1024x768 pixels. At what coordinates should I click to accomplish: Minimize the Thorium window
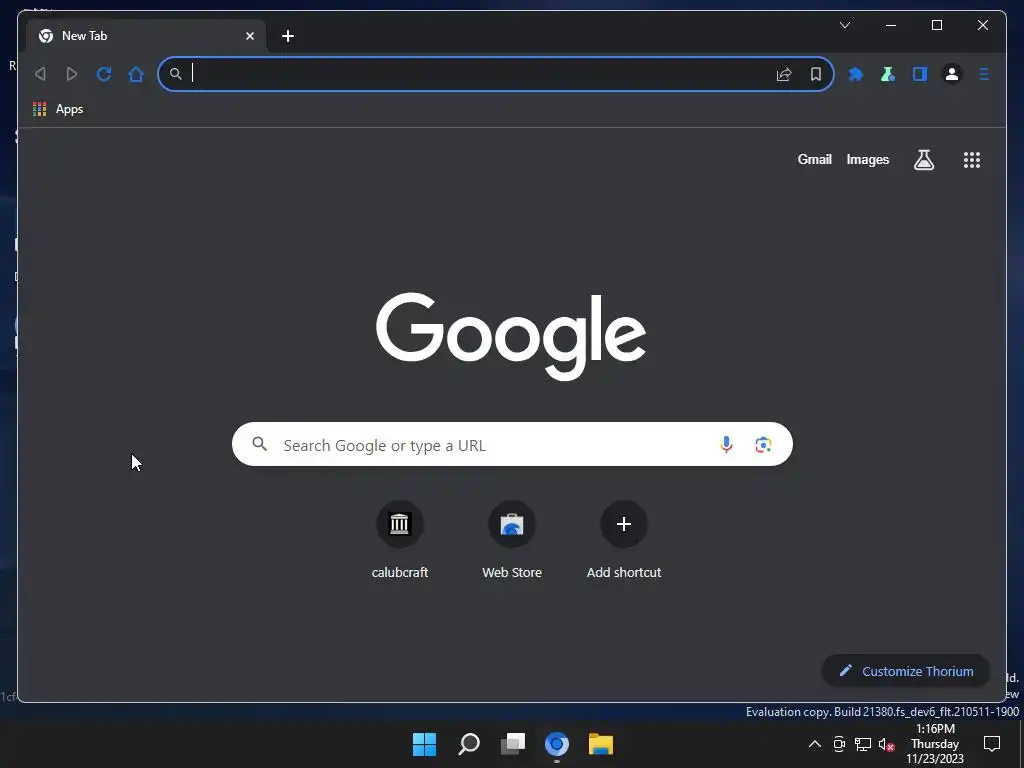(891, 25)
